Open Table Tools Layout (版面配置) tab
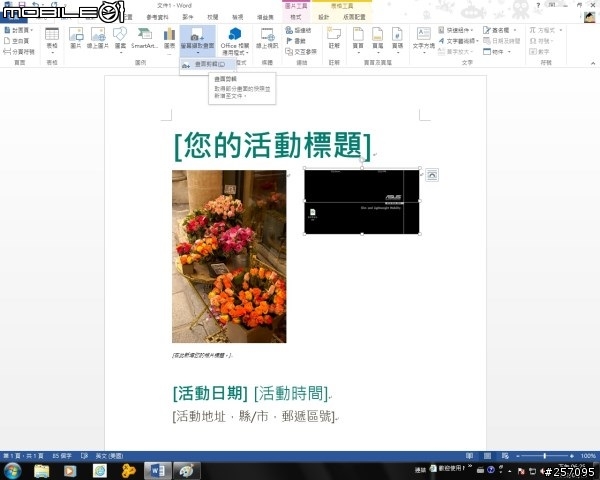 click(x=354, y=17)
